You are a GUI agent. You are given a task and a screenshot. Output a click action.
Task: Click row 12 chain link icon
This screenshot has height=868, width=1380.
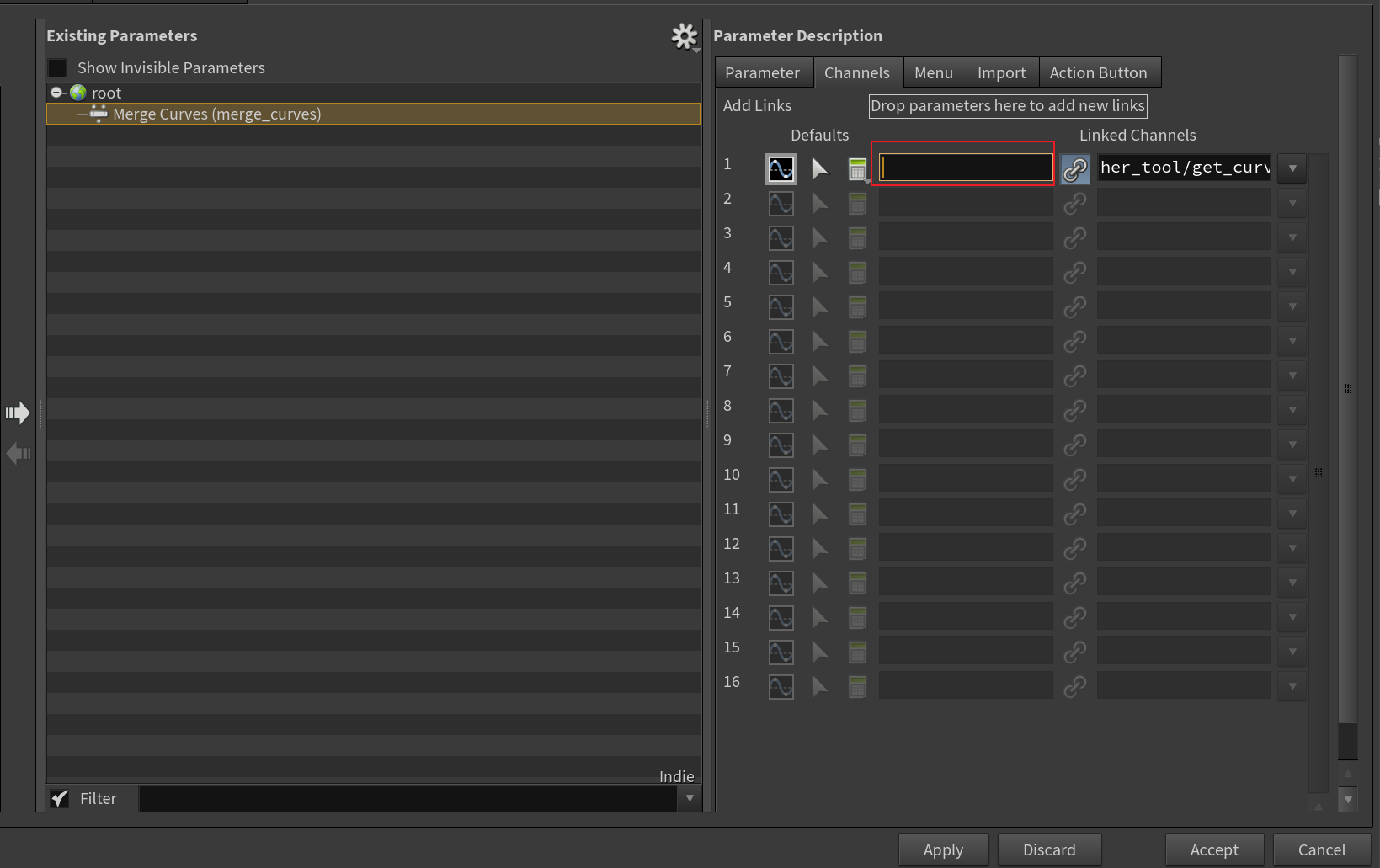pyautogui.click(x=1075, y=549)
